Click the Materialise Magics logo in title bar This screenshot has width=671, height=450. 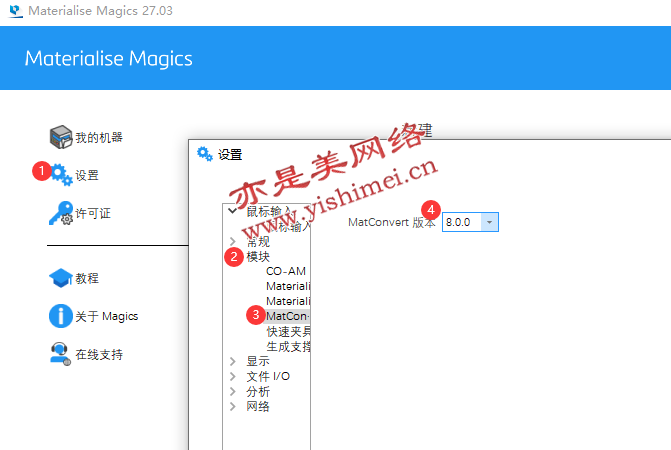[x=16, y=10]
